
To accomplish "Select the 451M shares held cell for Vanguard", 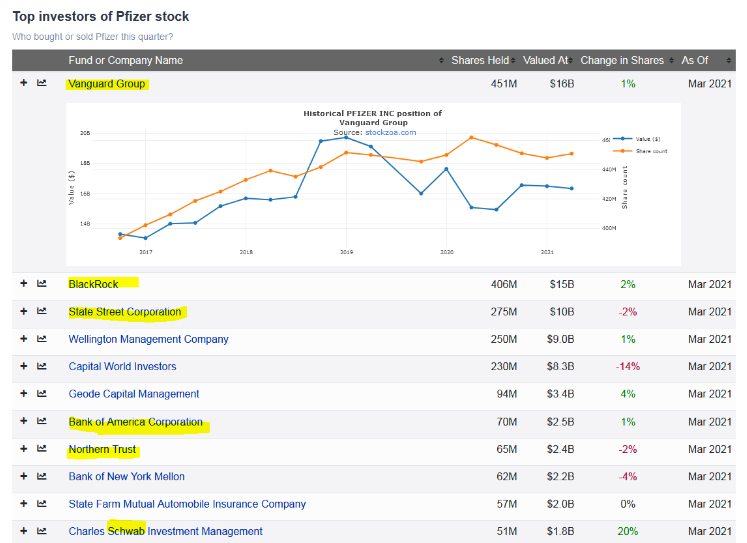I will (504, 84).
